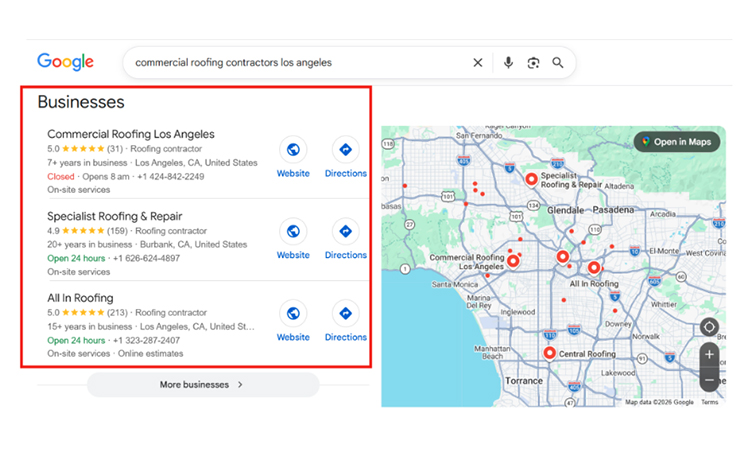Click the (31) reviews count
The width and height of the screenshot is (750, 450).
(x=115, y=149)
